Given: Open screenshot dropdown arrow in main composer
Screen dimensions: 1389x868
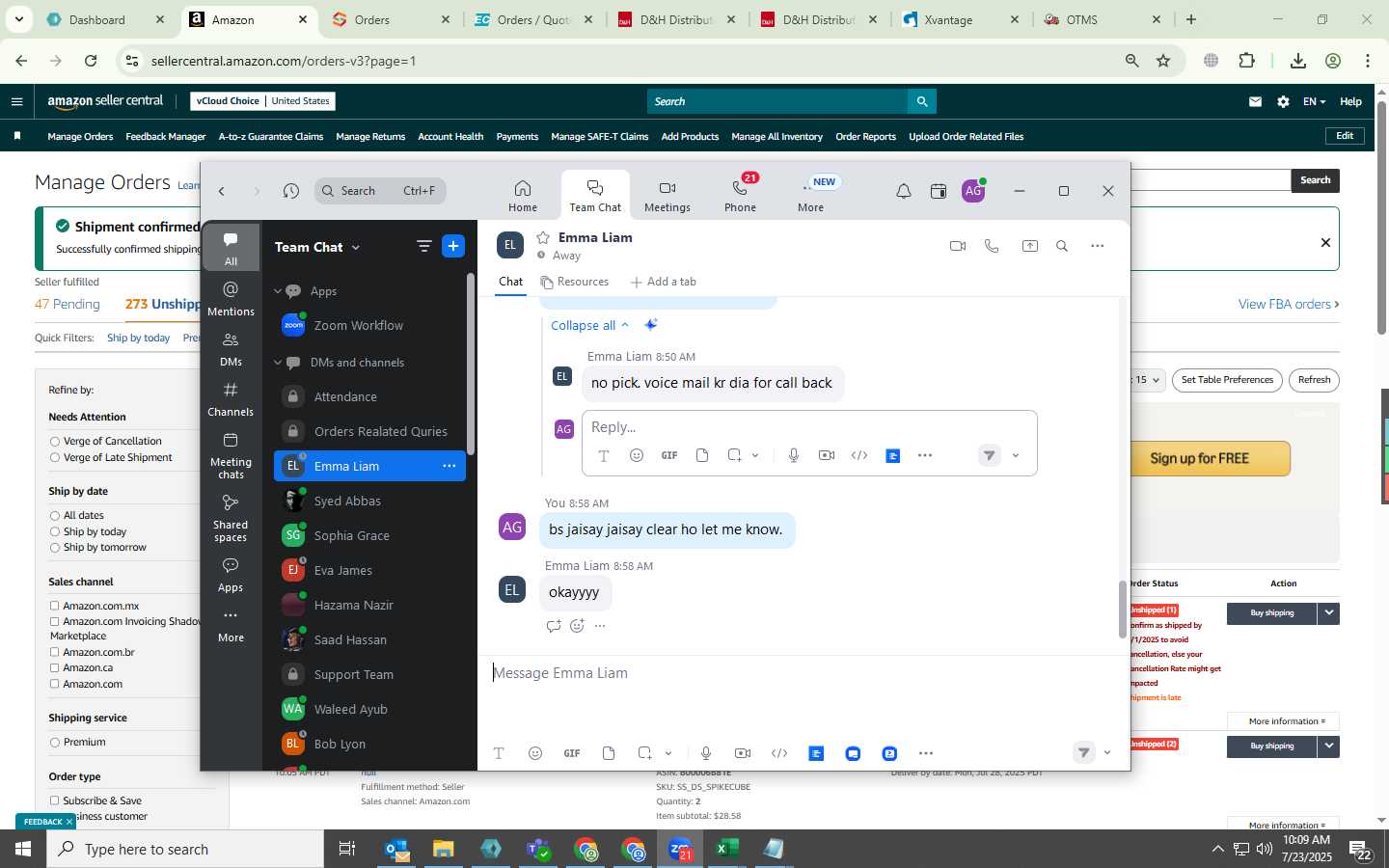Looking at the screenshot, I should [668, 753].
